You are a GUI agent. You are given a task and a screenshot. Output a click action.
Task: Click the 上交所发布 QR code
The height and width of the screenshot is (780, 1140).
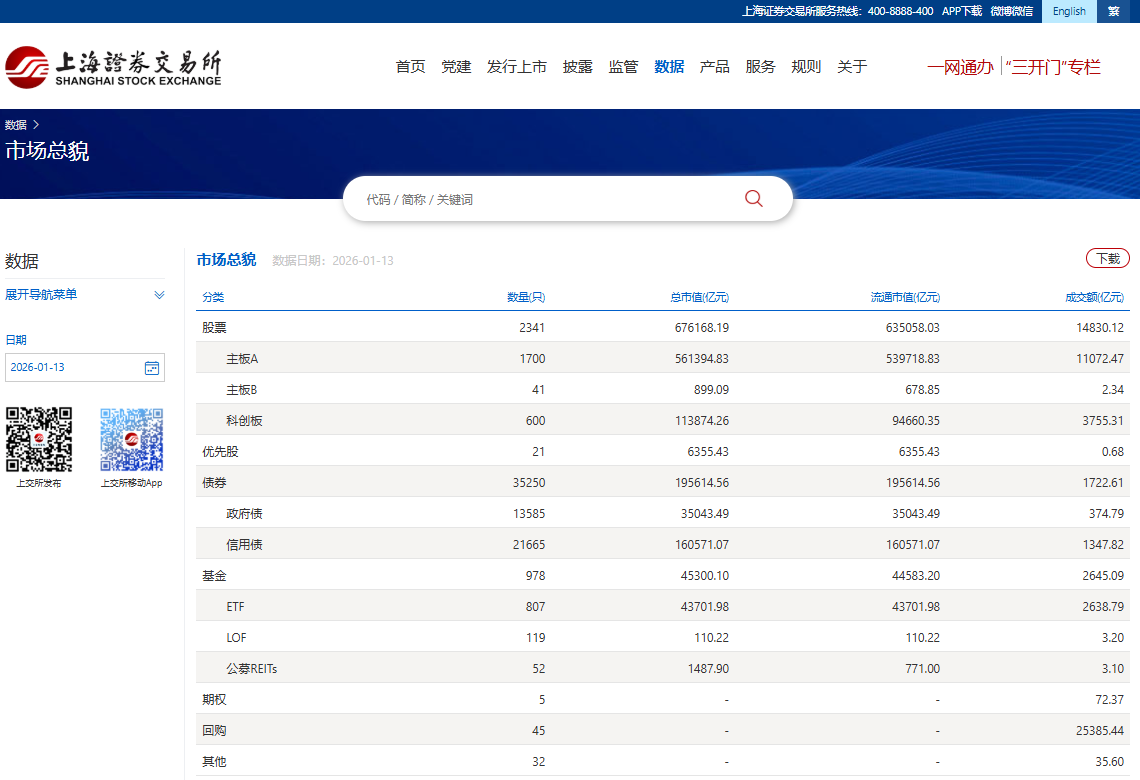(x=39, y=439)
